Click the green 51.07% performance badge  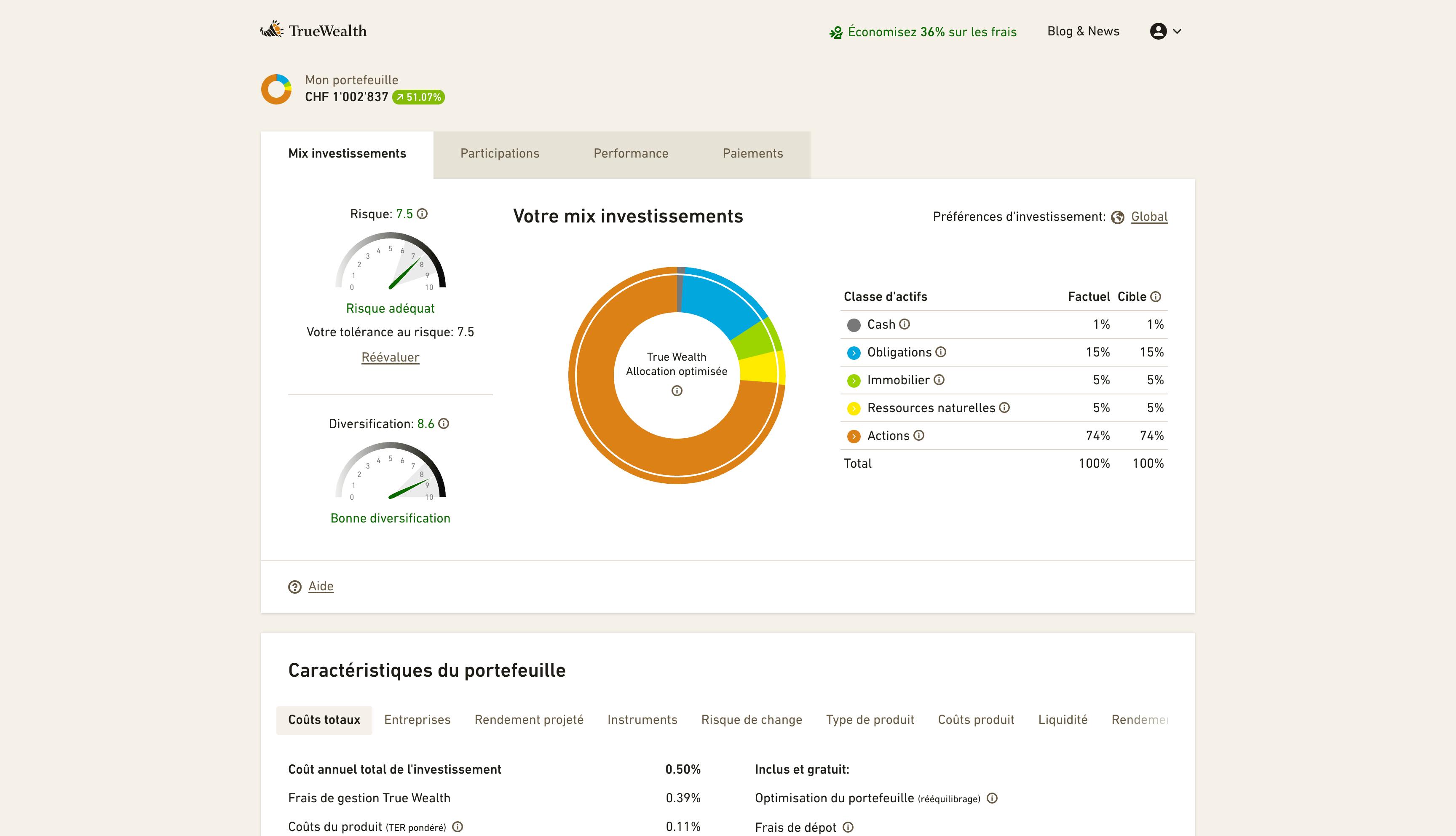tap(418, 97)
